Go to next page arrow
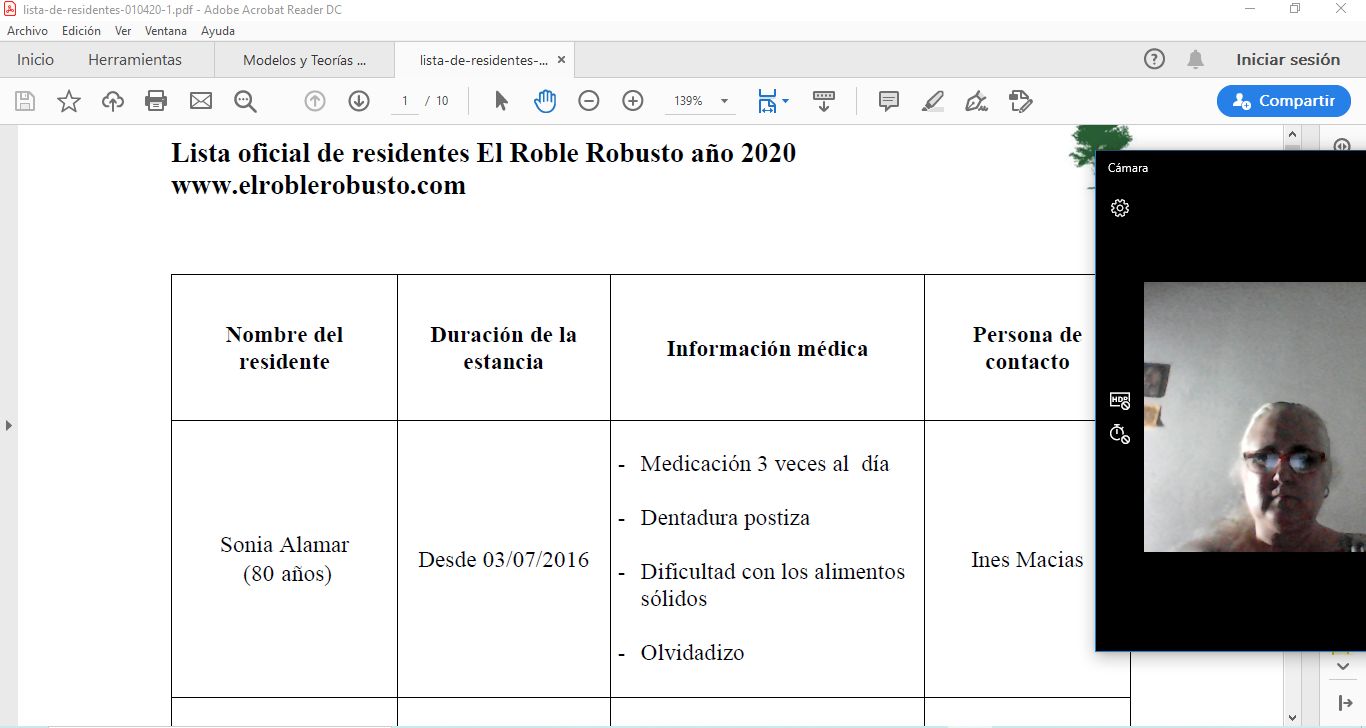The height and width of the screenshot is (728, 1366). (x=359, y=101)
